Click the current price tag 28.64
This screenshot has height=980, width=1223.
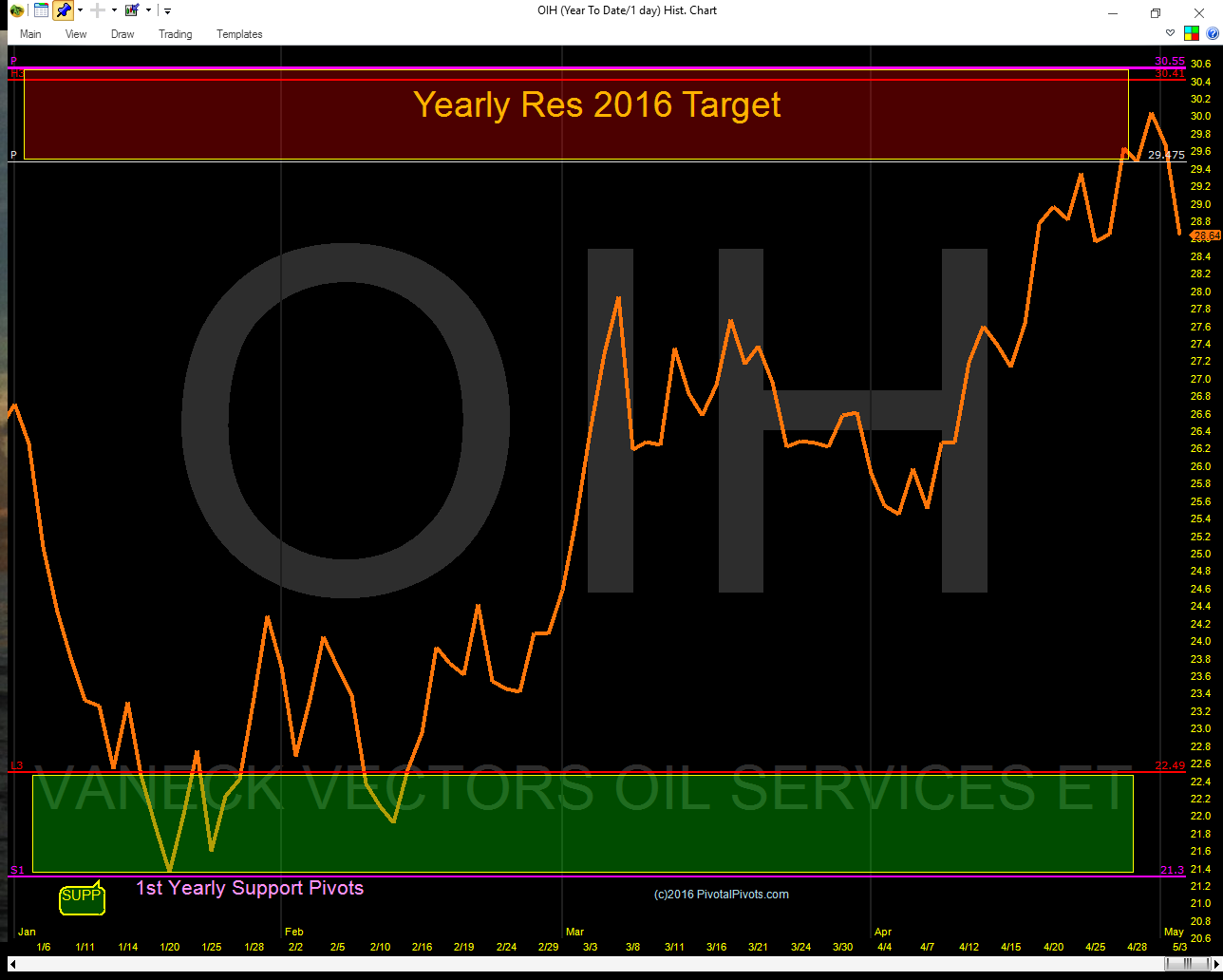point(1205,235)
